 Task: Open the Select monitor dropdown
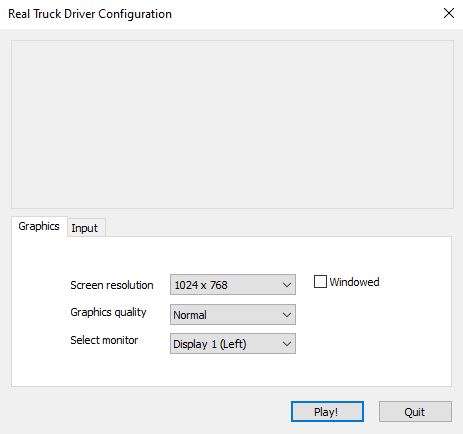click(x=233, y=343)
